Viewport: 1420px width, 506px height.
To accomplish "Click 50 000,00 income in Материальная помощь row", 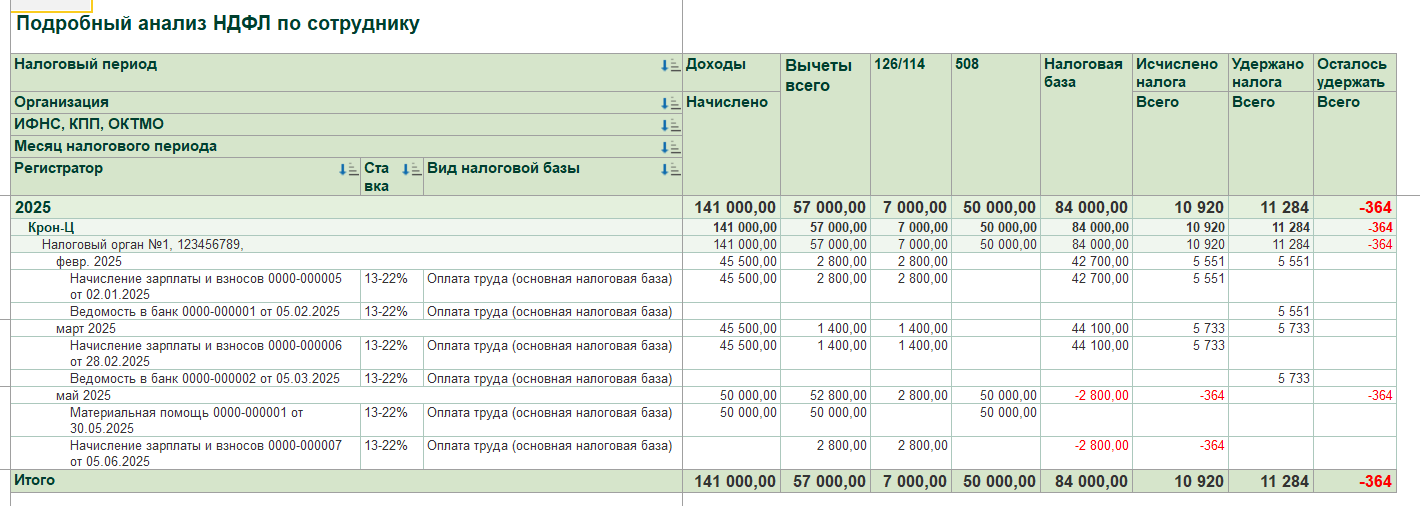I will 747,412.
